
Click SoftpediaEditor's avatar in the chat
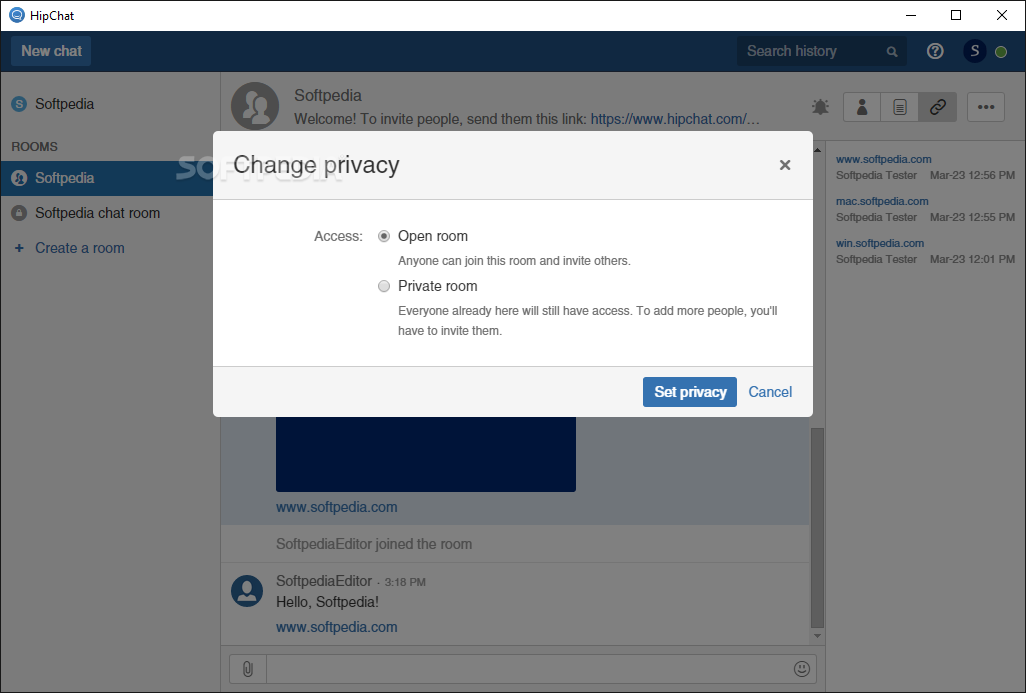click(x=247, y=591)
